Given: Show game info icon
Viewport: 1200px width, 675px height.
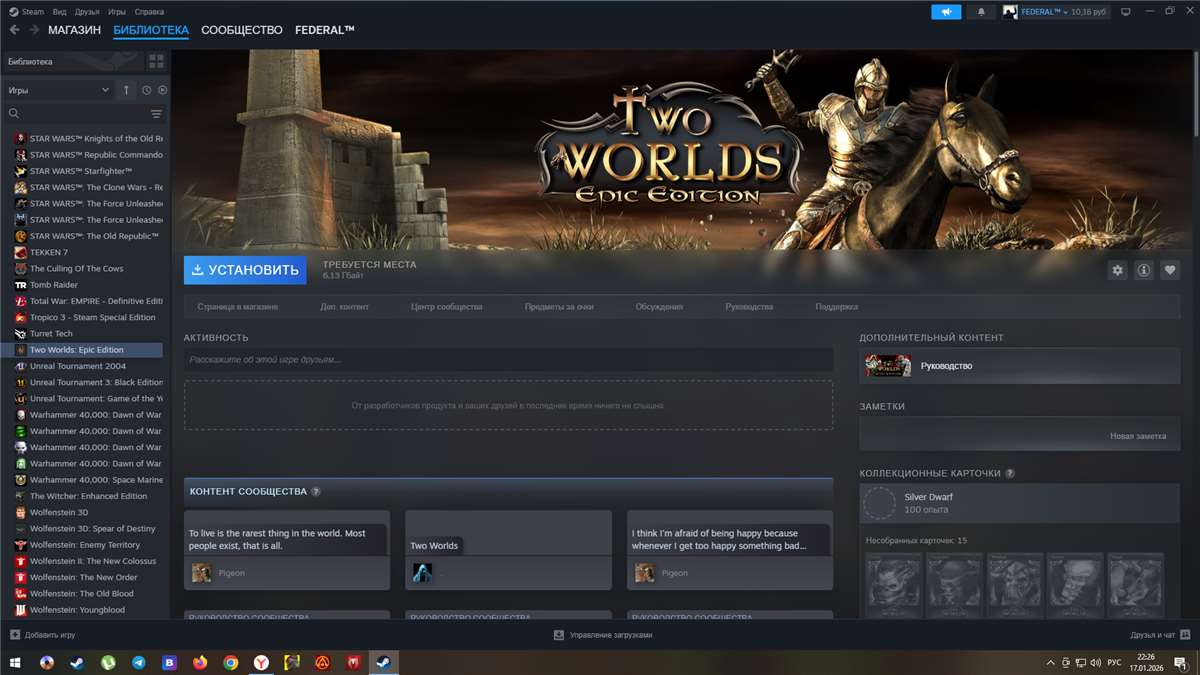Looking at the screenshot, I should [1143, 270].
